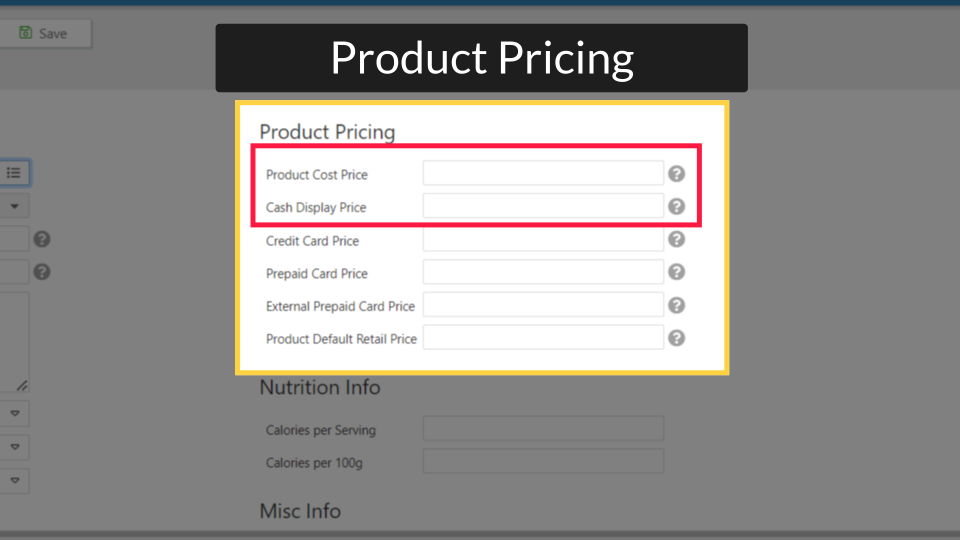
Task: Open the filled-arrow dropdown below list icon
Action: [x=14, y=206]
